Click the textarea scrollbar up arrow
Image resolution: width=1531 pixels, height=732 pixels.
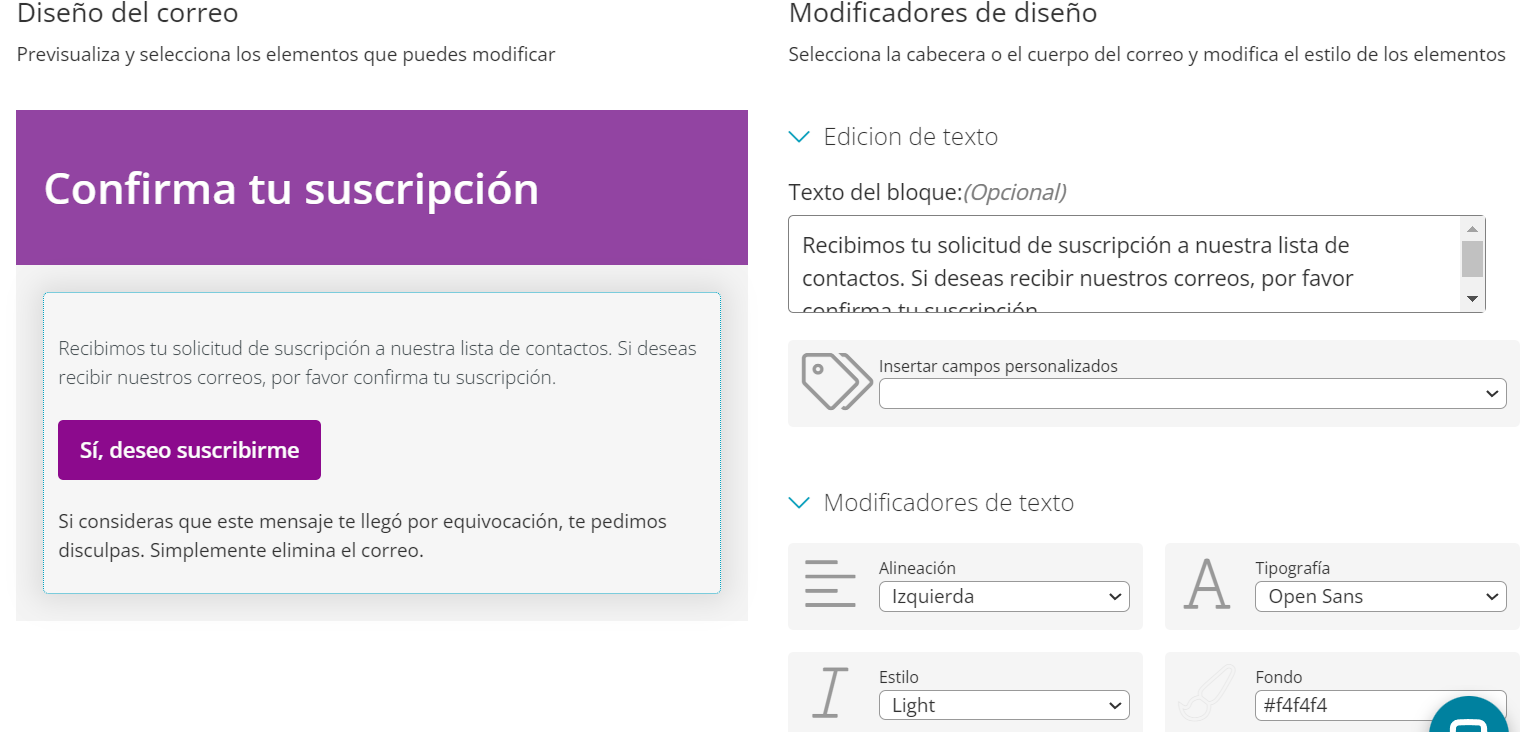(1472, 229)
